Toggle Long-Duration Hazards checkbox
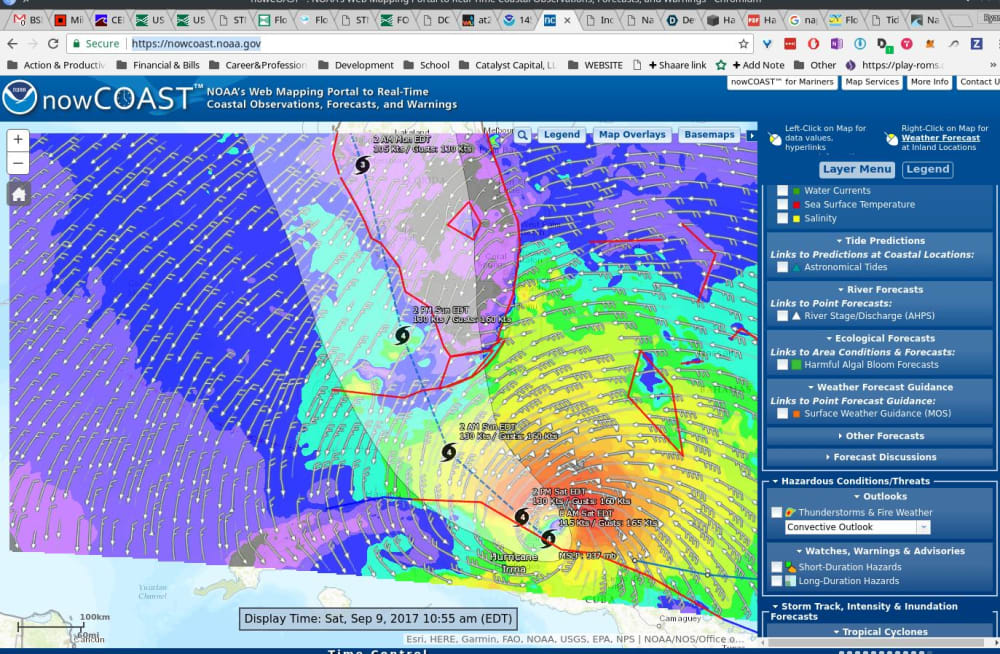Viewport: 1000px width, 654px height. 776,581
